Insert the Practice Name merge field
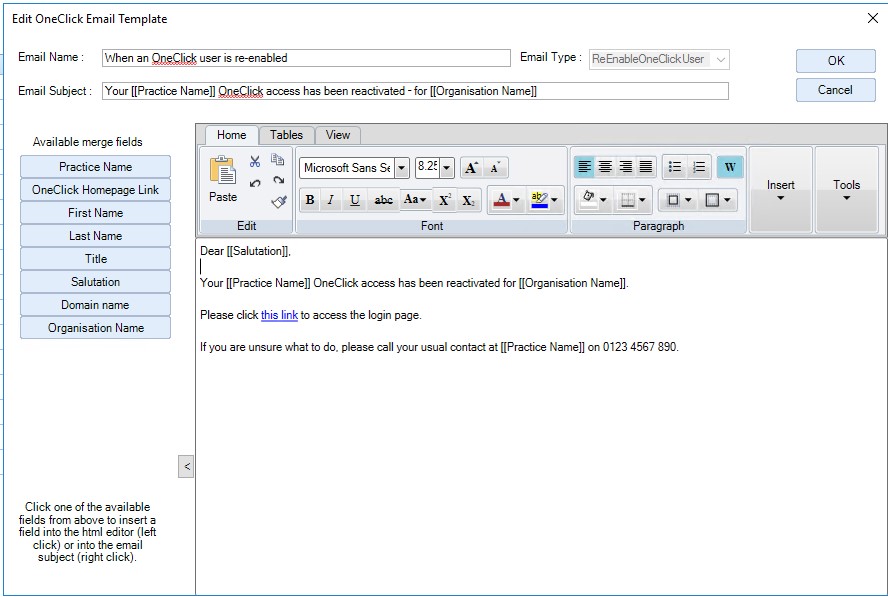Screen dimensions: 888x597 (x=95, y=167)
